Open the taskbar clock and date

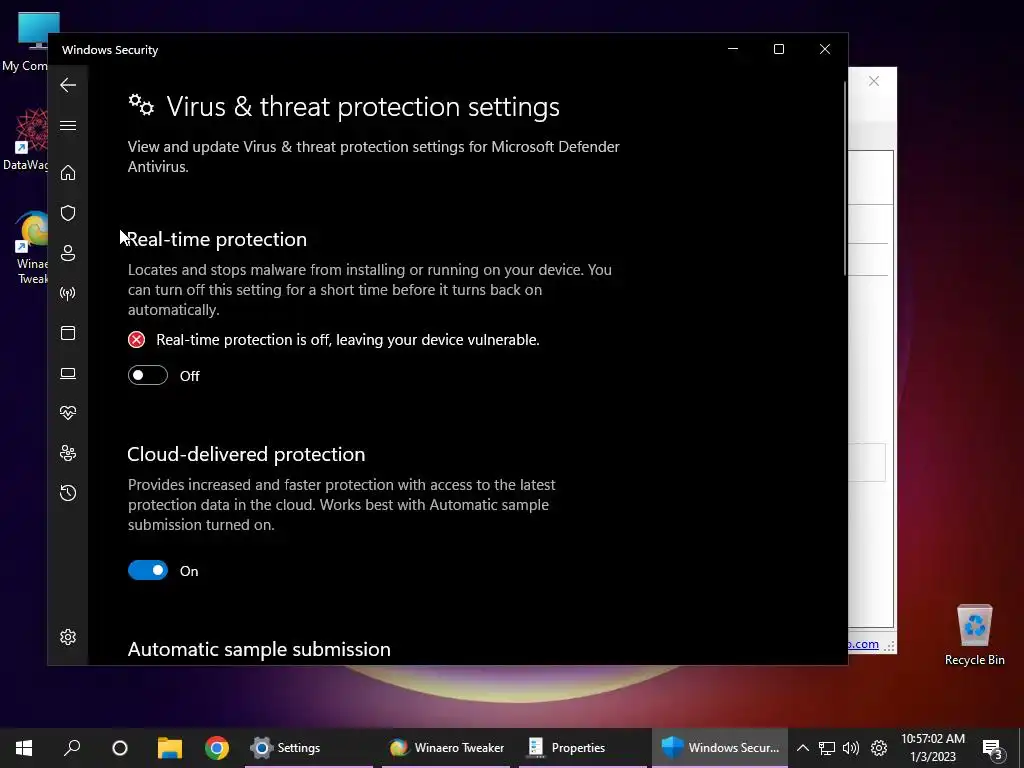pyautogui.click(x=933, y=748)
